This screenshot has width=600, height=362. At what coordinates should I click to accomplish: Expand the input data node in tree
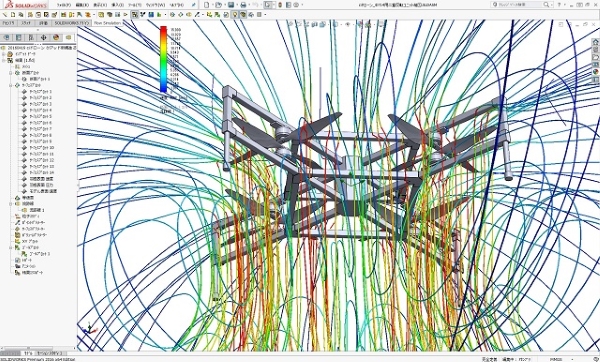[x=4, y=54]
